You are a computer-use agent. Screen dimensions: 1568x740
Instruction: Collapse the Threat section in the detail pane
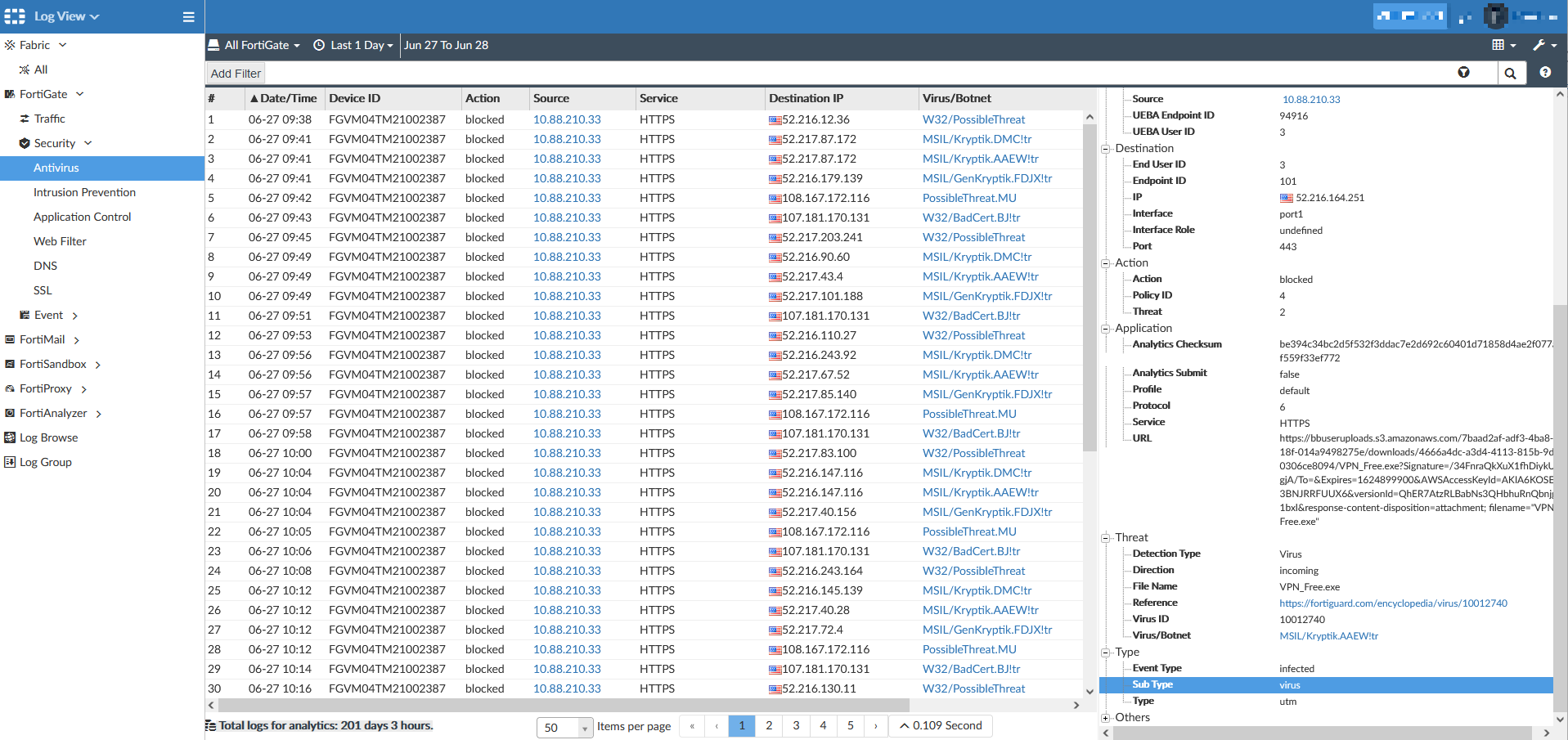(1106, 537)
